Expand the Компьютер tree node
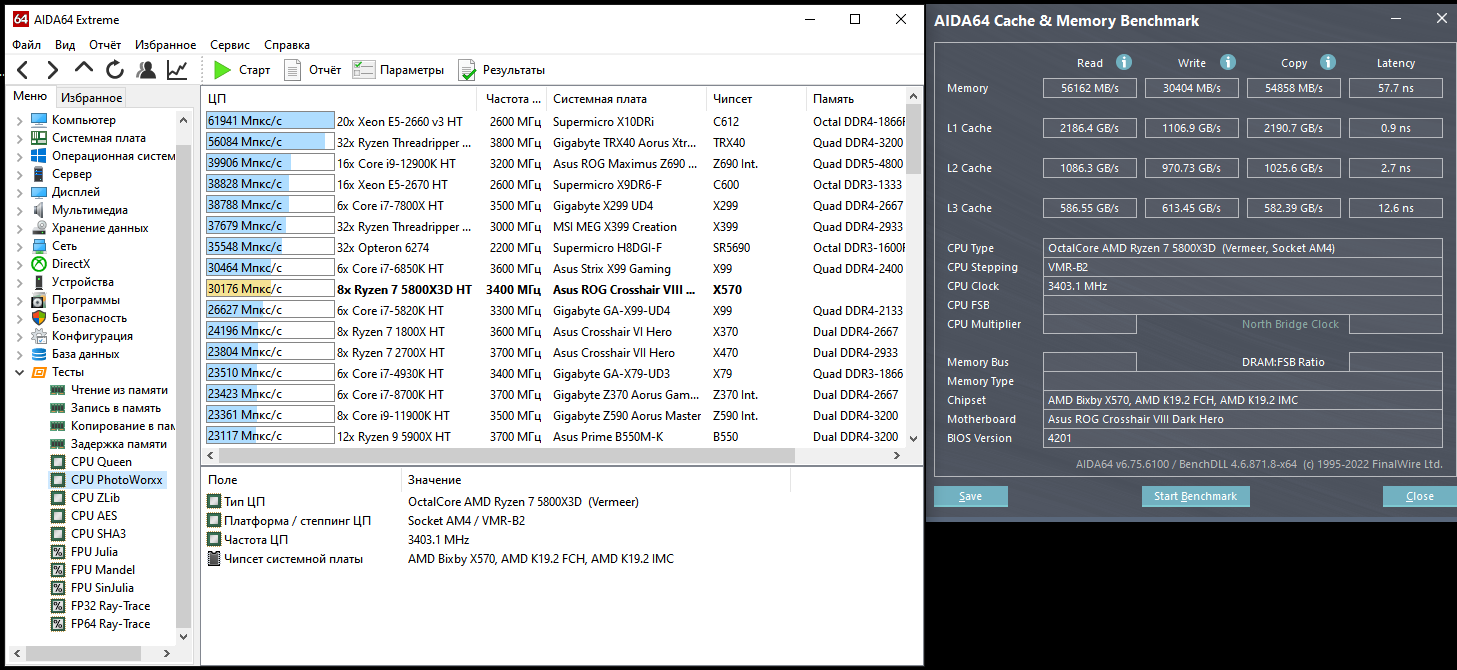The width and height of the screenshot is (1457, 670). pyautogui.click(x=19, y=120)
